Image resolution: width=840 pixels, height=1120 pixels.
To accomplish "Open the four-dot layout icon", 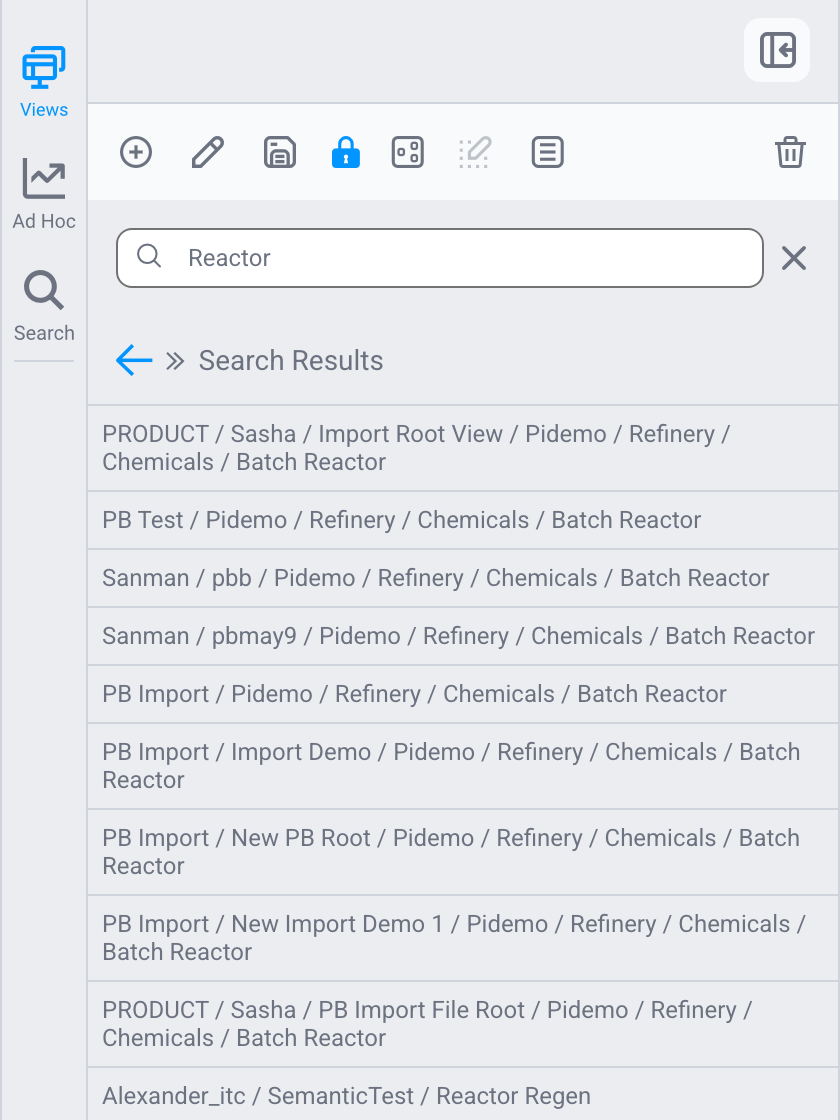I will pyautogui.click(x=408, y=152).
